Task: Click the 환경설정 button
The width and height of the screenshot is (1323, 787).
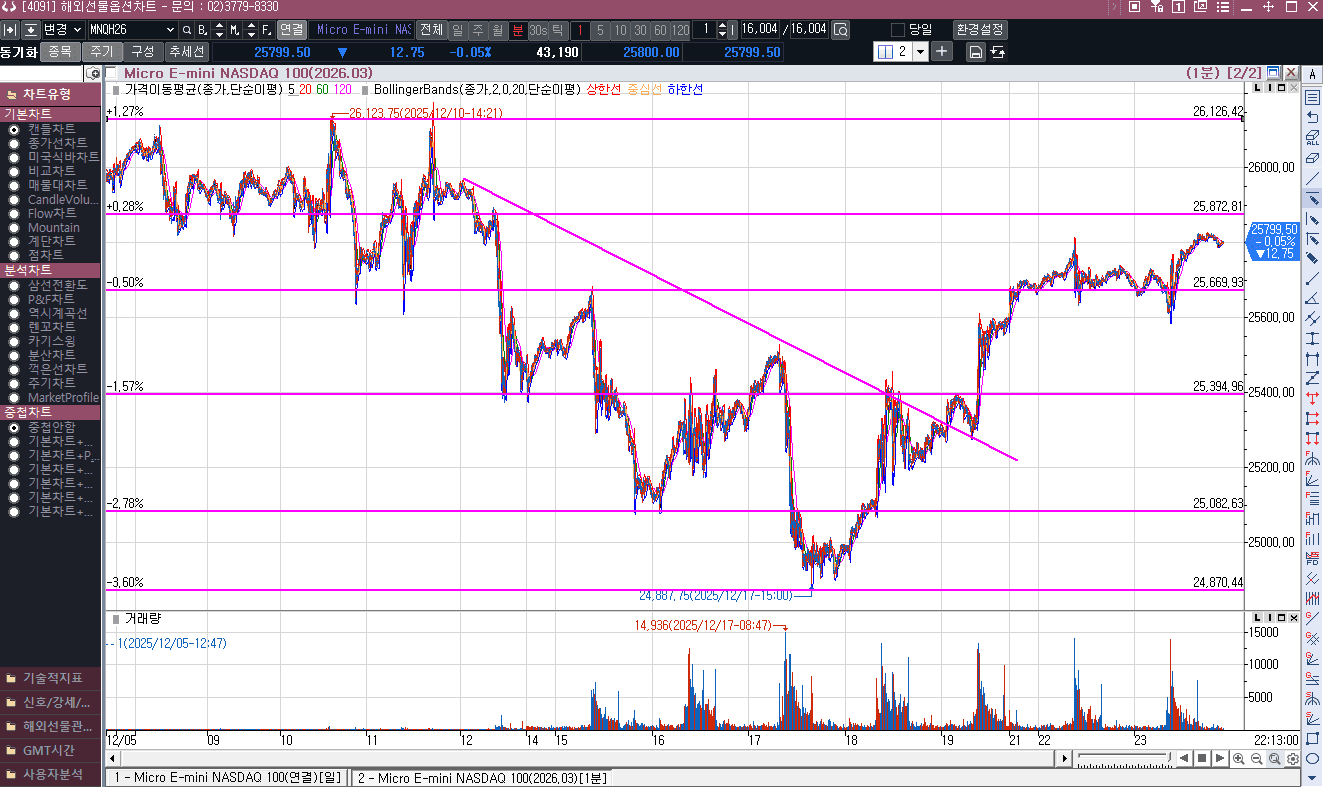Action: pos(979,30)
